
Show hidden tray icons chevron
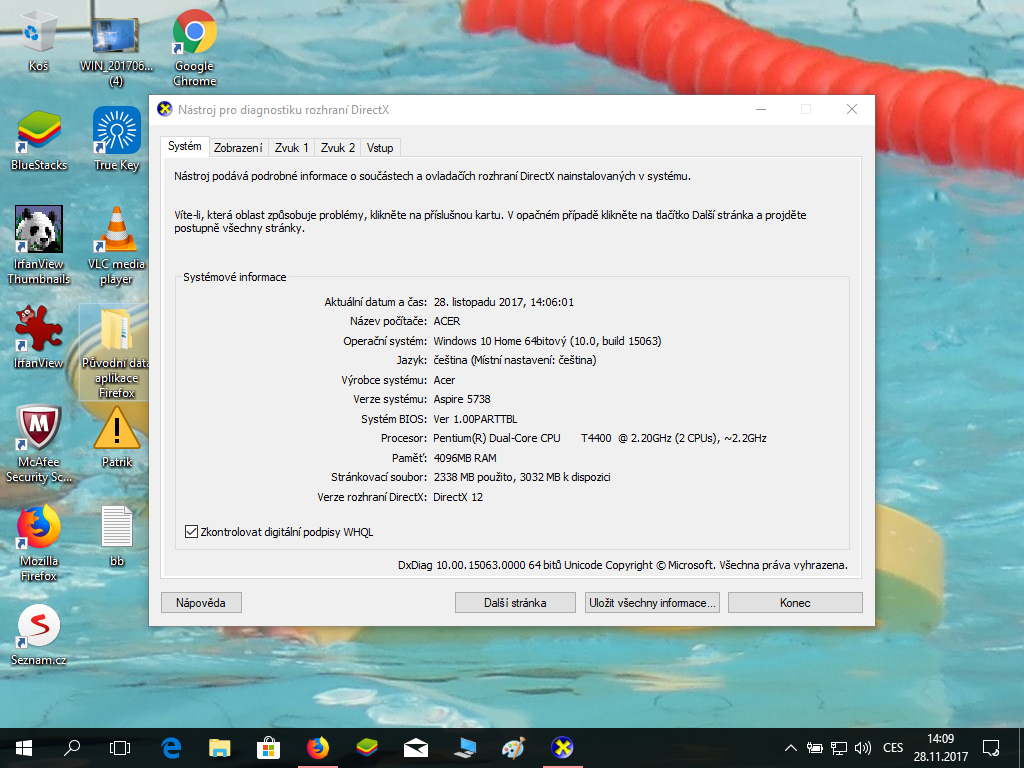pyautogui.click(x=790, y=748)
